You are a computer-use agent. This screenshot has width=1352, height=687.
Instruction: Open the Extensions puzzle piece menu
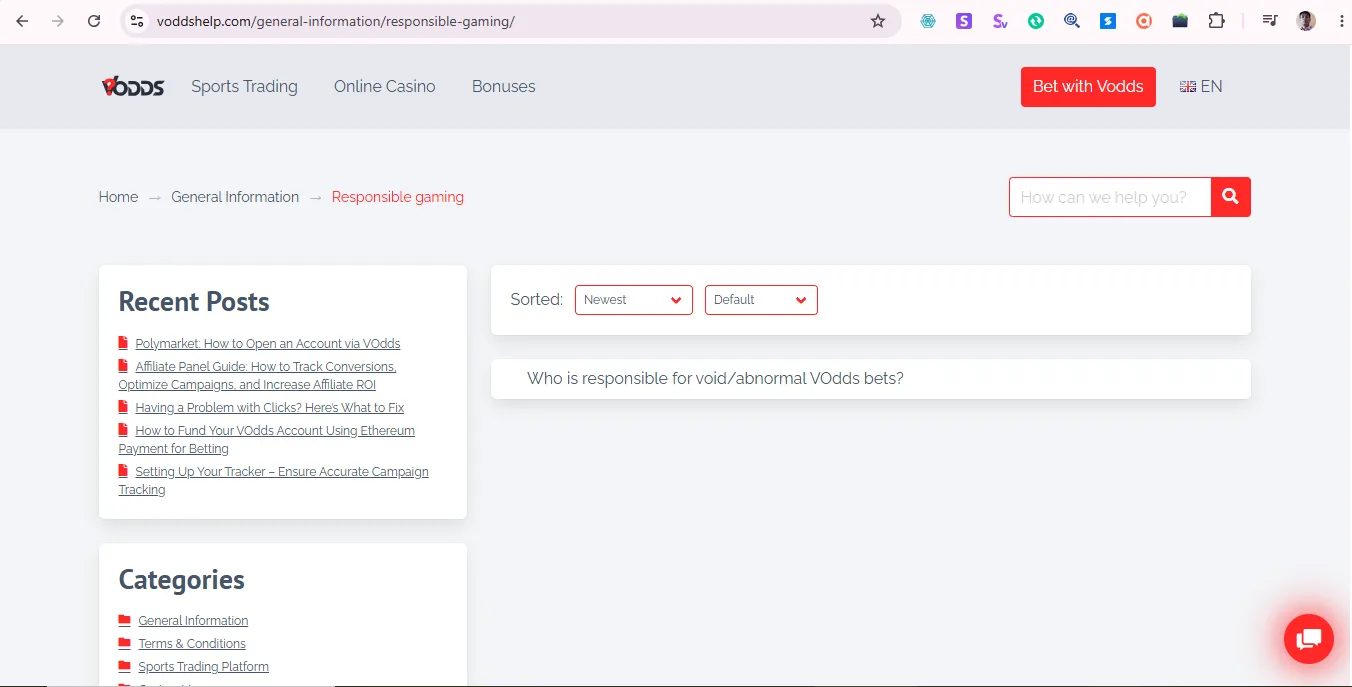[x=1216, y=21]
